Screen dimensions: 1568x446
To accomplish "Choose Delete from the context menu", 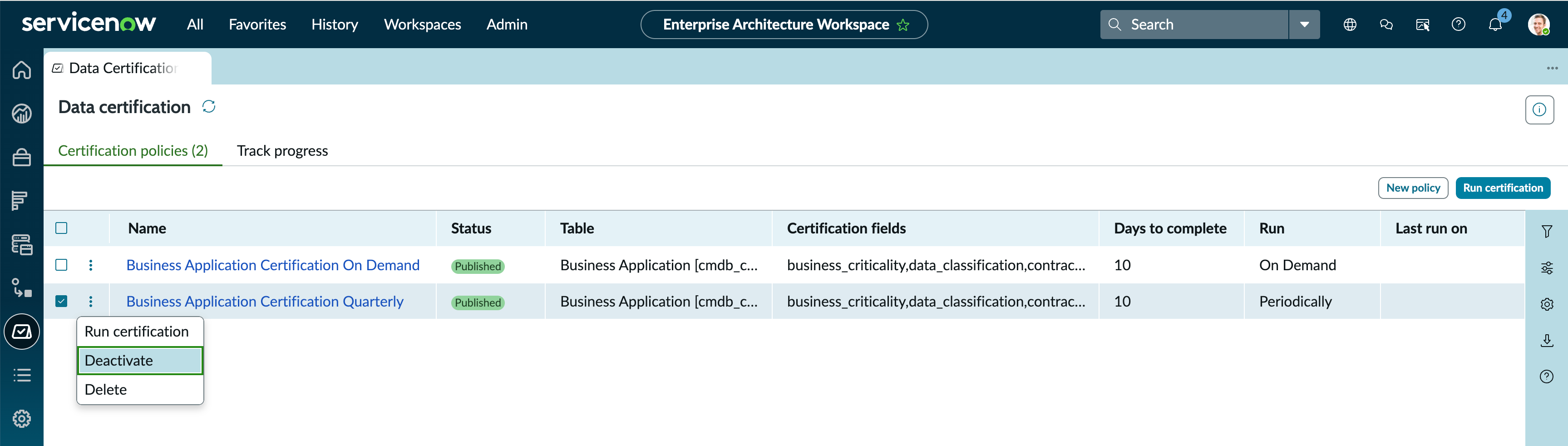I will [140, 389].
